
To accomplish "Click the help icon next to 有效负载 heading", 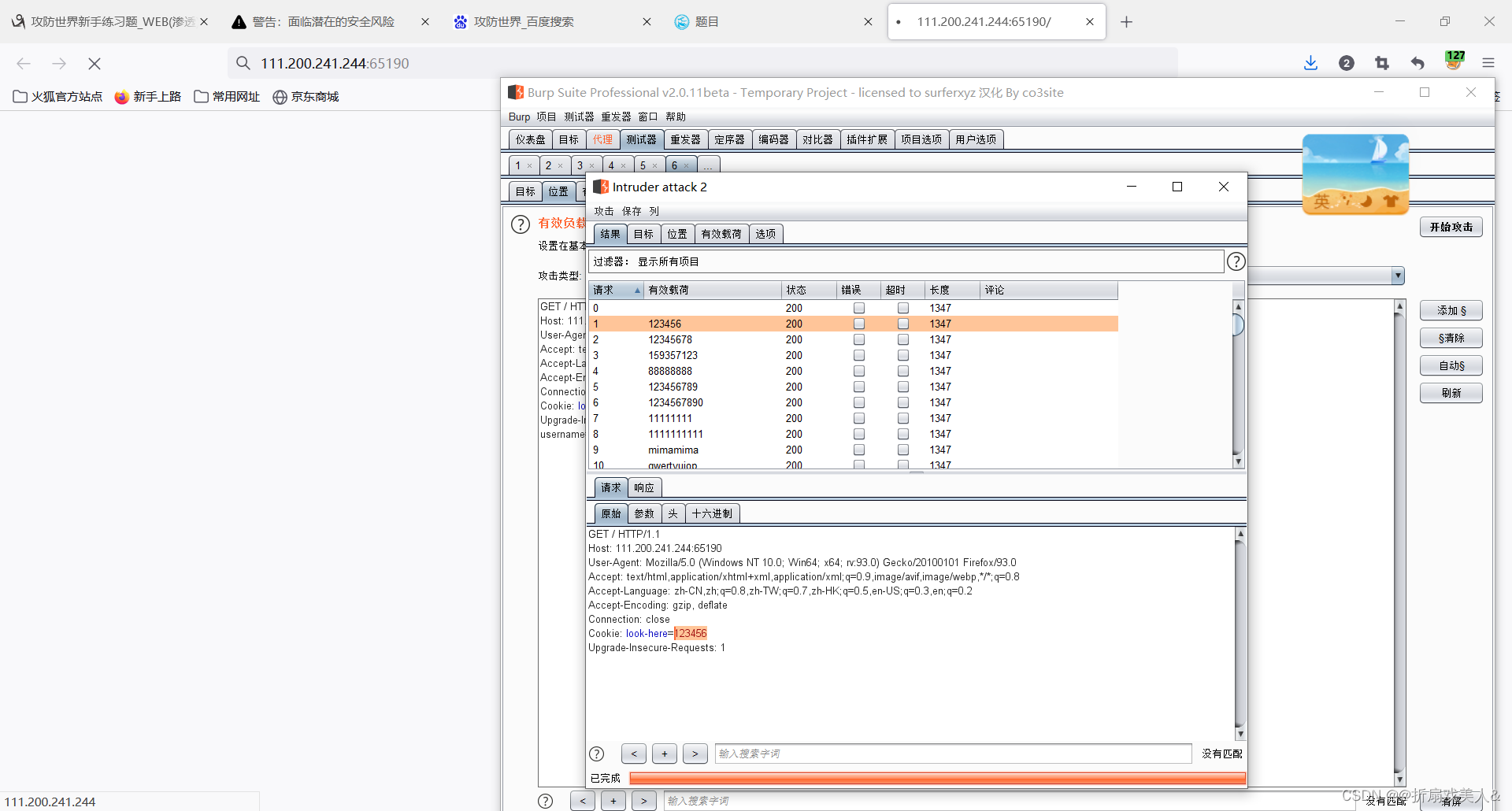I will (x=521, y=224).
